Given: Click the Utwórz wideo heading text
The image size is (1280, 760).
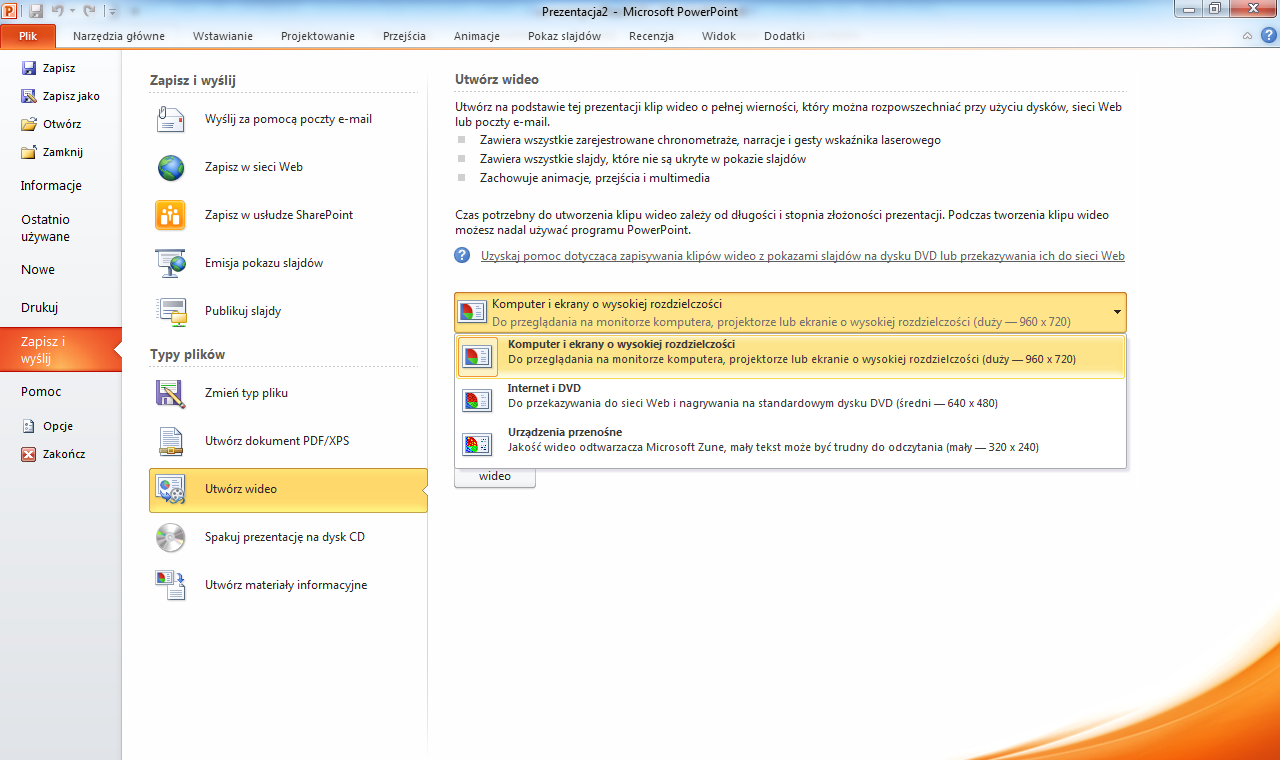Looking at the screenshot, I should [x=497, y=79].
